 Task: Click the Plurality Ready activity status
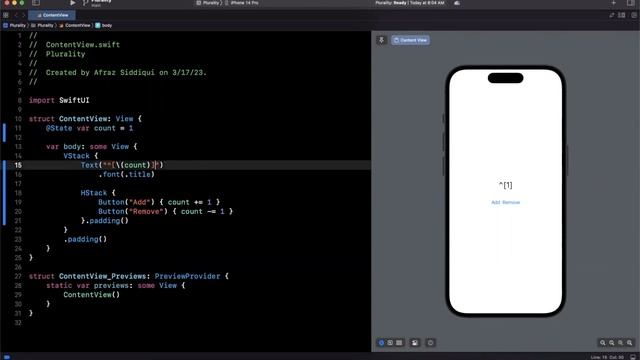[410, 3]
